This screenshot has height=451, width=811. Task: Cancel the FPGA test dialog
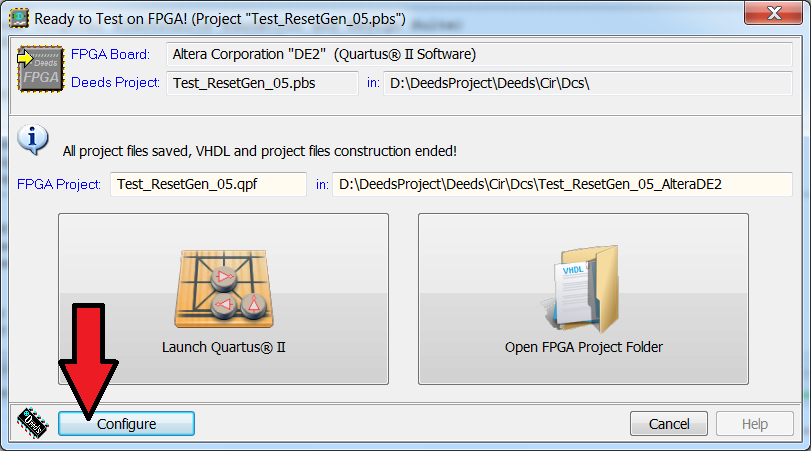coord(669,424)
